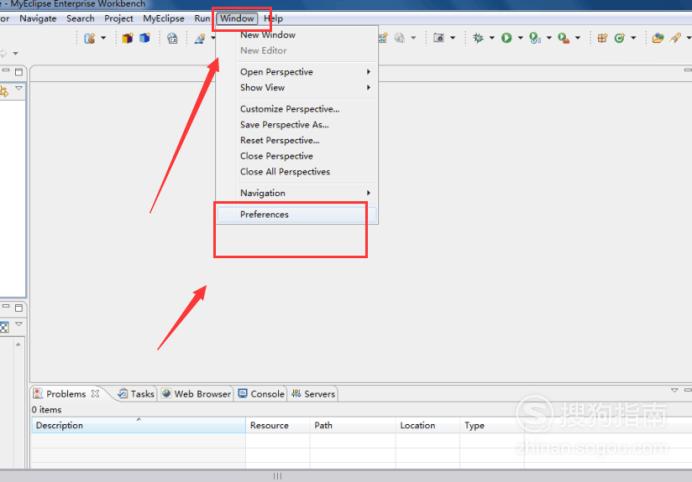Open the Navigate menu

38,19
